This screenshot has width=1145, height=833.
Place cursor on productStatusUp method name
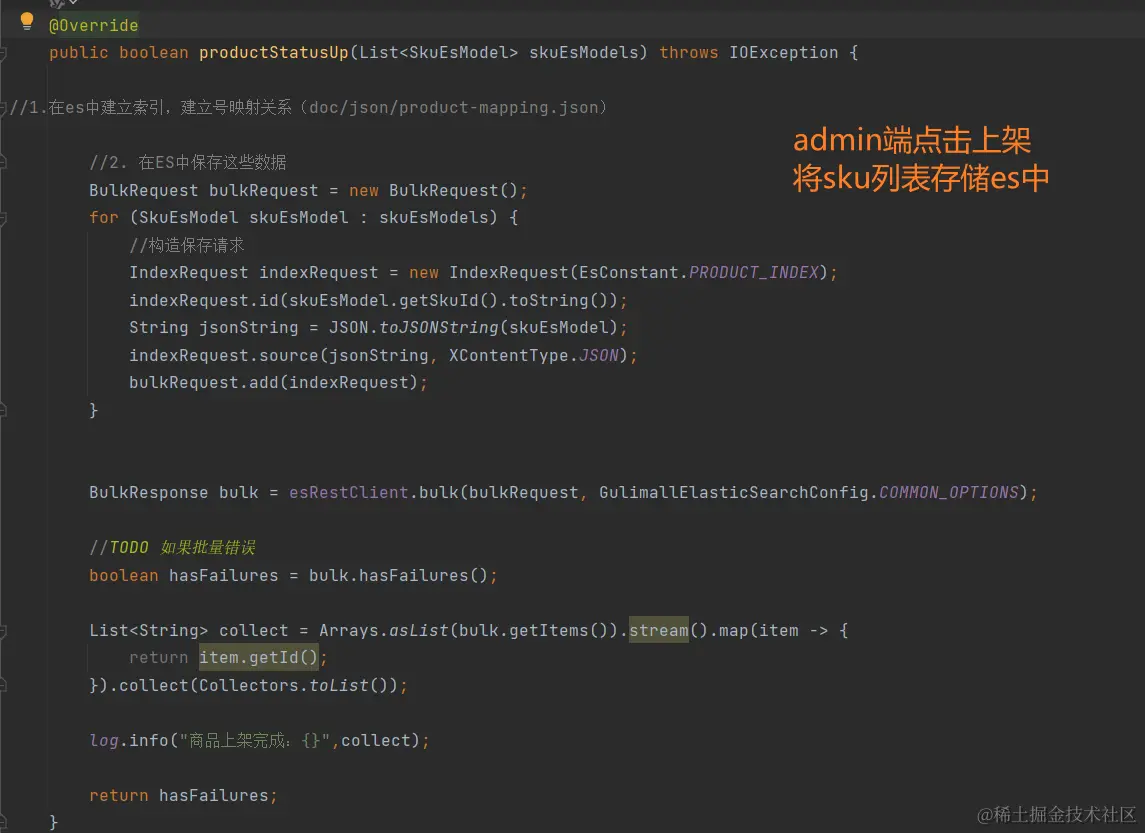pos(274,53)
